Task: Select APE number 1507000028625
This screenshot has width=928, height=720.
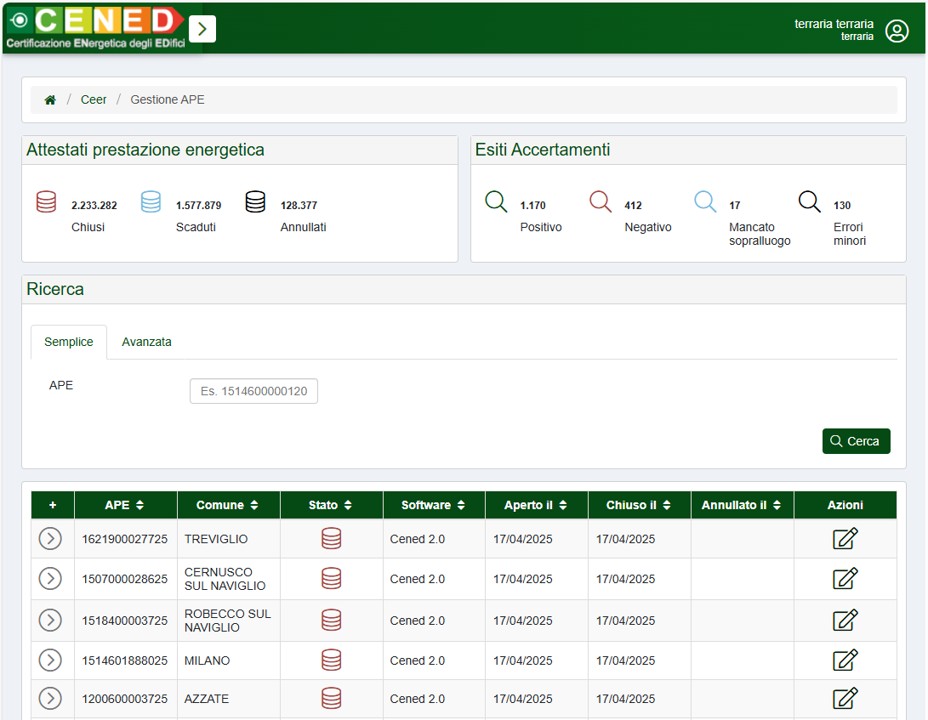Action: point(125,579)
